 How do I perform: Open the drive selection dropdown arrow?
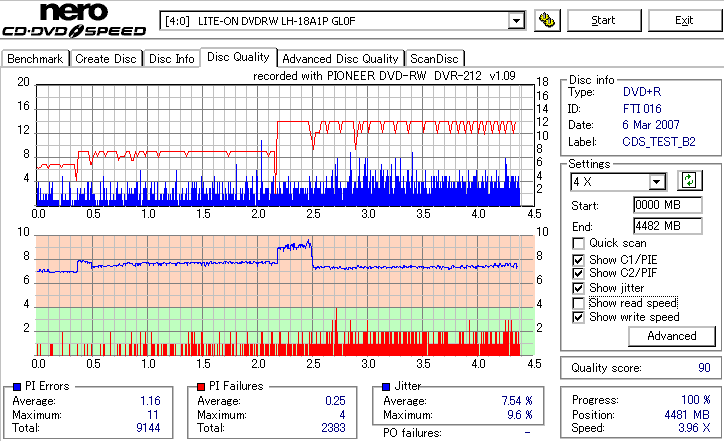[x=516, y=21]
